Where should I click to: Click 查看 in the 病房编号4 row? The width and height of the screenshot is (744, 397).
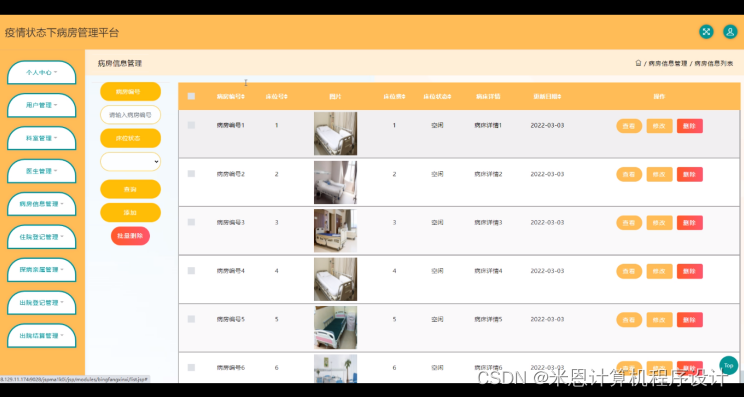[x=629, y=271]
